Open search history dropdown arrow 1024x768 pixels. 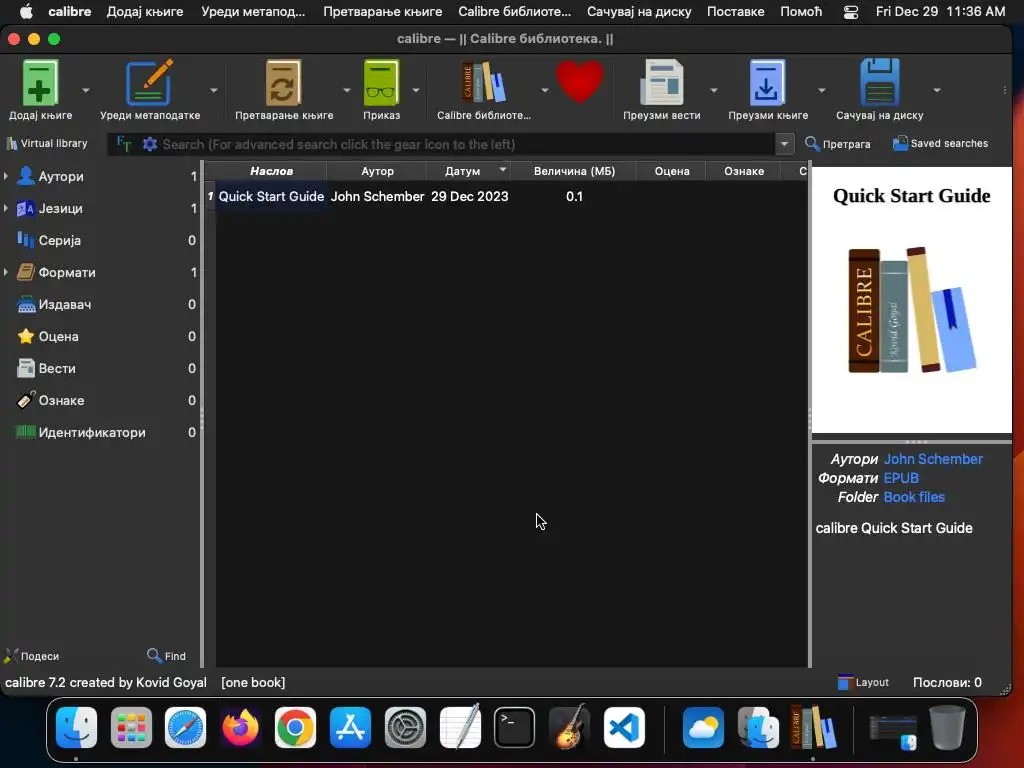coord(784,144)
